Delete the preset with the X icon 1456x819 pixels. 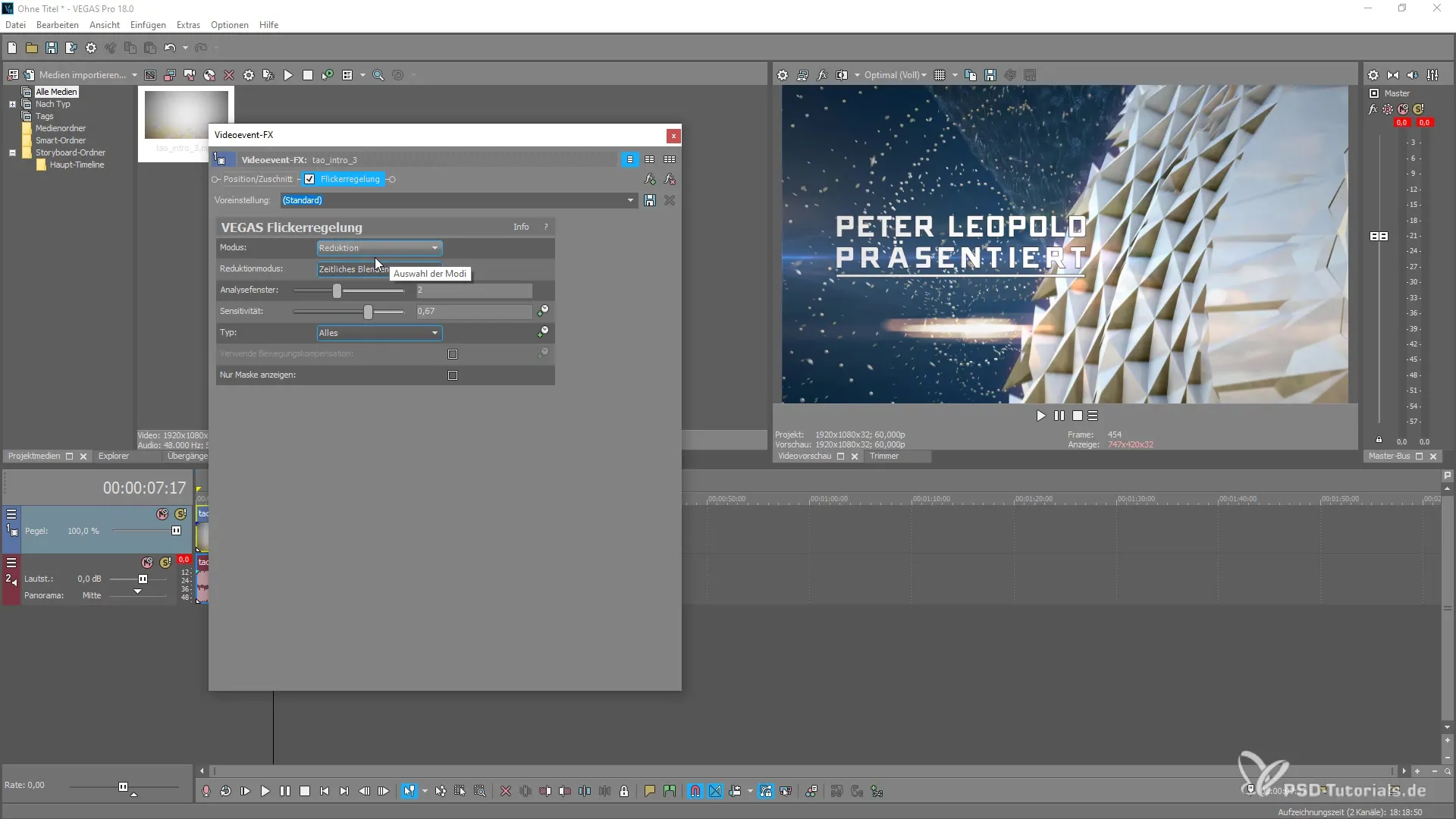(x=670, y=200)
